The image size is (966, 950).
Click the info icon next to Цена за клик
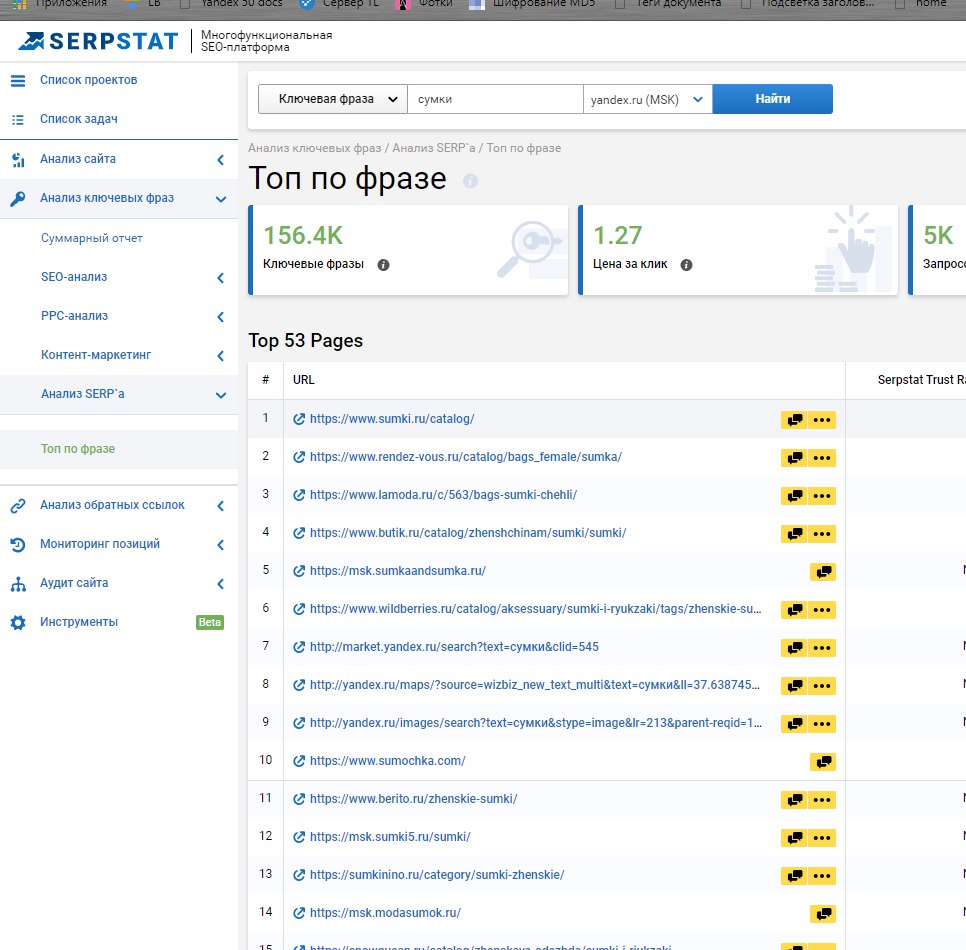[x=686, y=265]
